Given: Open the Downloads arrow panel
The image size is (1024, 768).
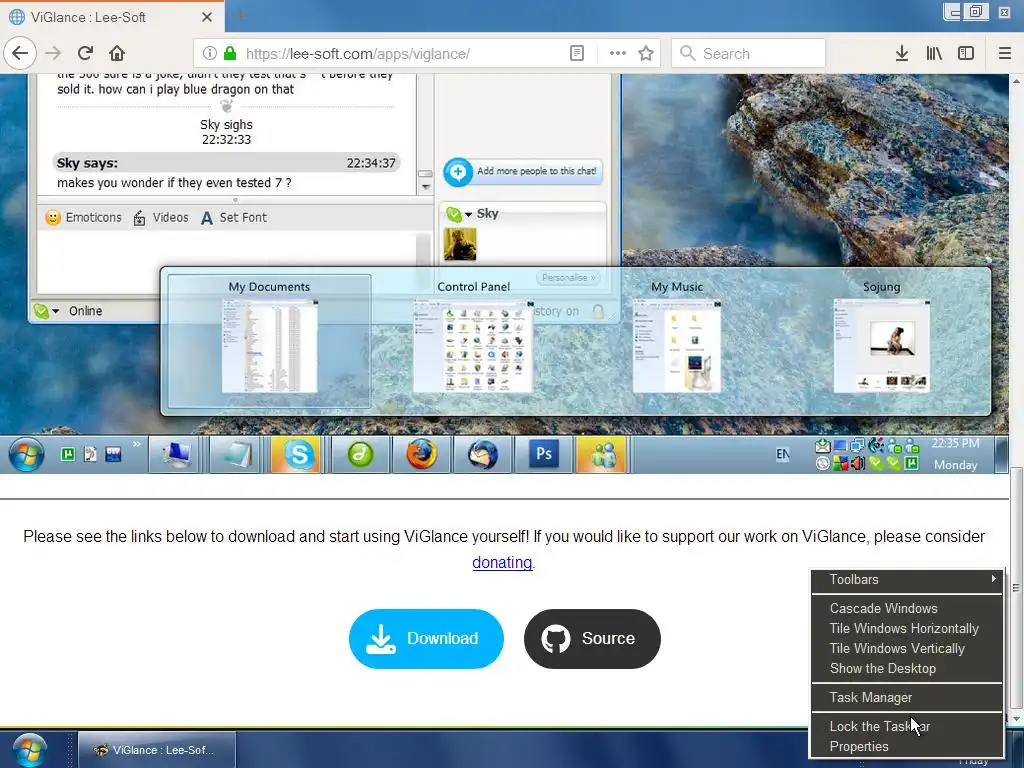Looking at the screenshot, I should pyautogui.click(x=902, y=53).
